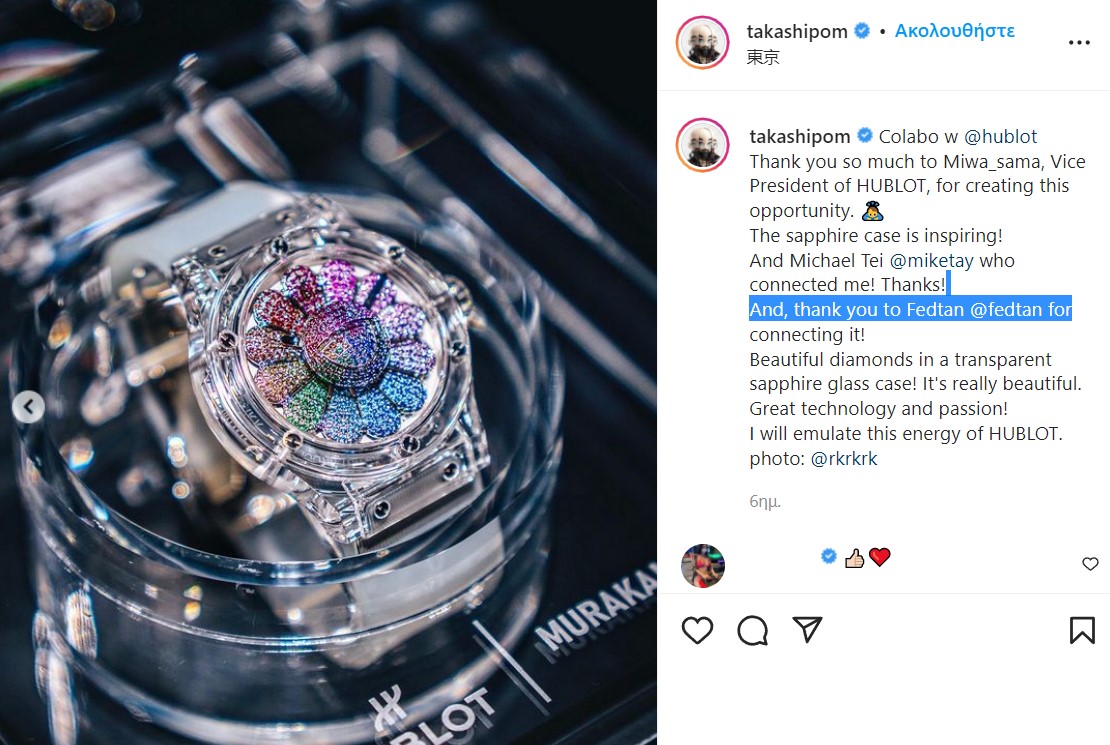Click the takashipom username in the header
The image size is (1110, 745).
(797, 31)
